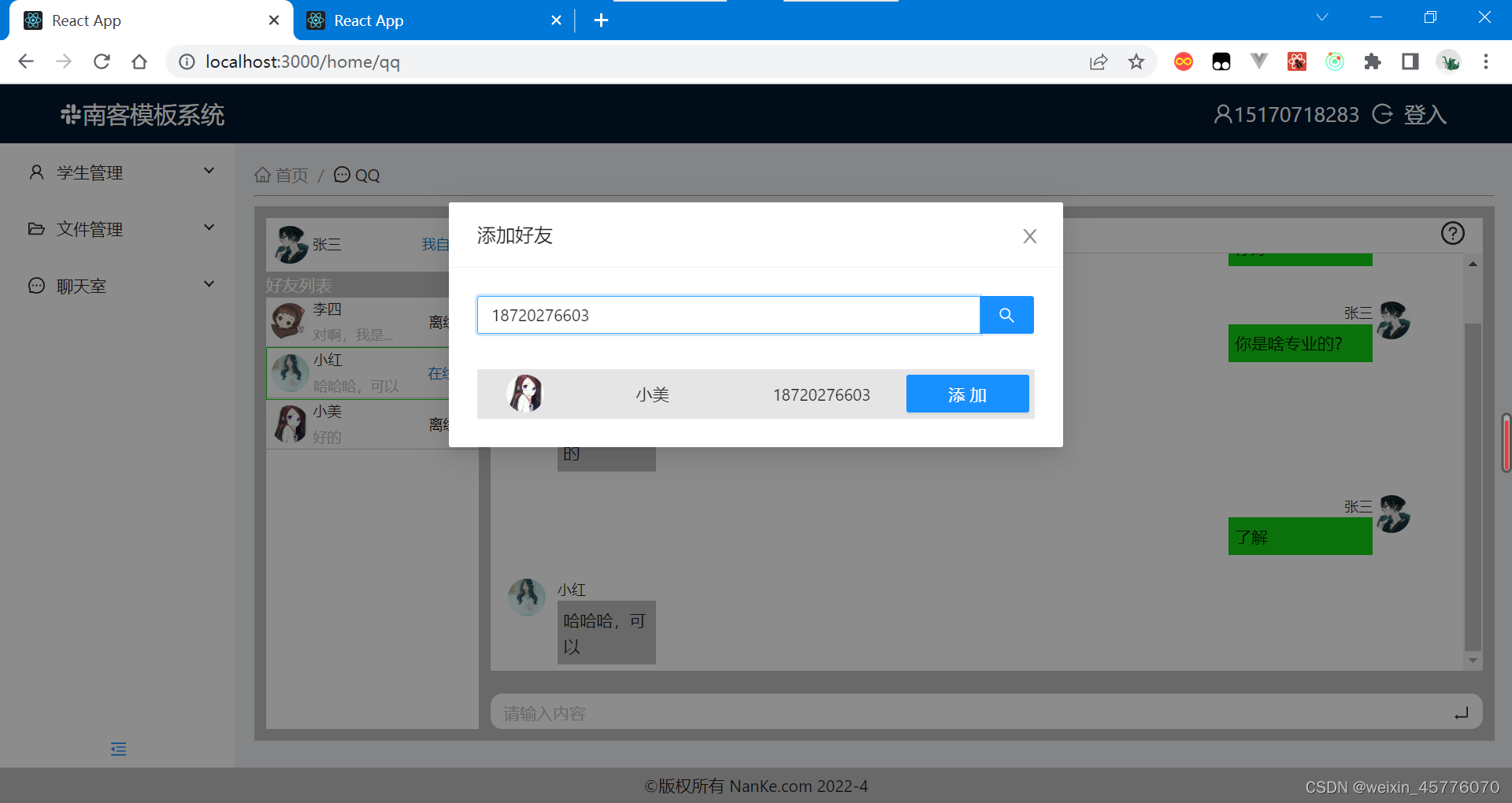Click the chat message 你是啥专业的?
The height and width of the screenshot is (803, 1512).
(1300, 343)
